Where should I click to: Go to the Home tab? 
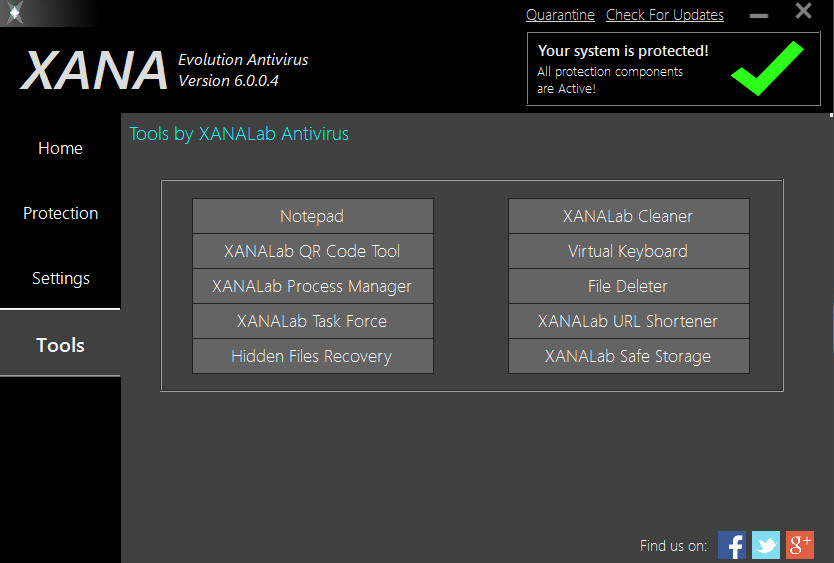[x=60, y=148]
